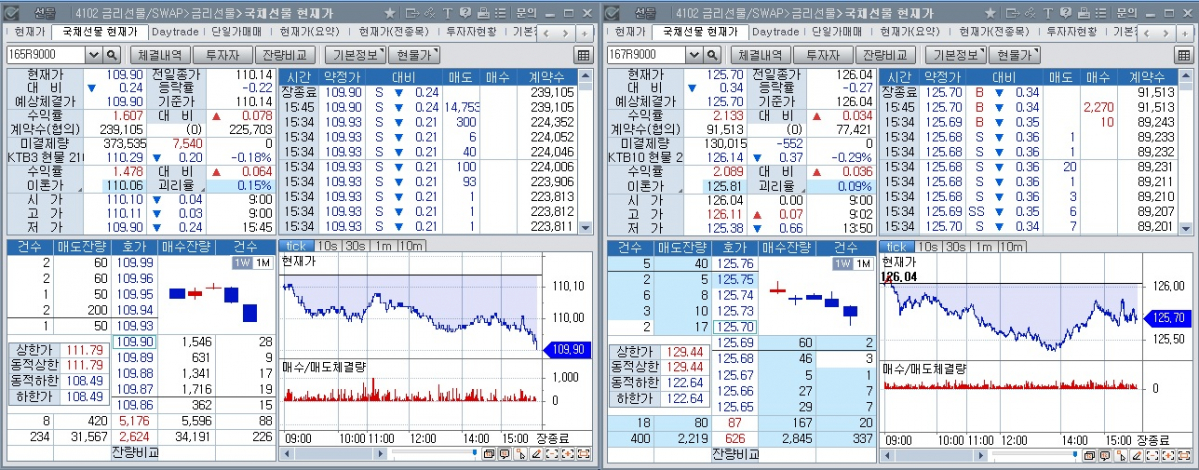Click the zoom in chart icon in left window
The height and width of the screenshot is (470, 1199).
point(568,454)
